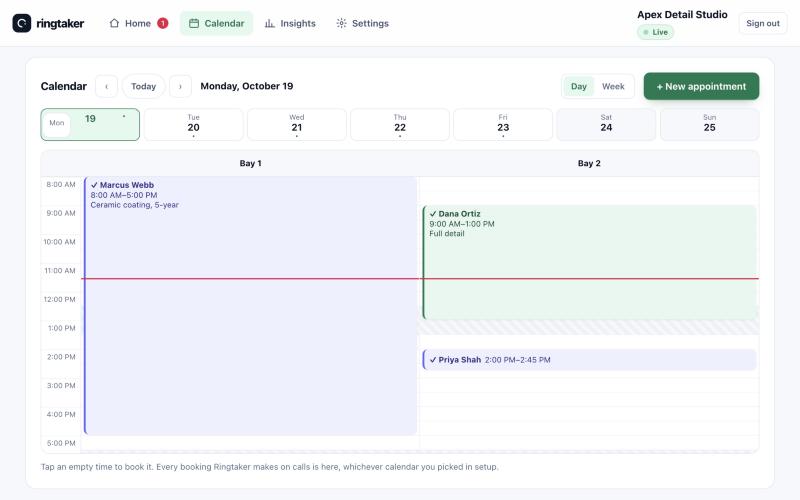Viewport: 800px width, 500px height.
Task: Click the Full detail service text
Action: pos(447,234)
